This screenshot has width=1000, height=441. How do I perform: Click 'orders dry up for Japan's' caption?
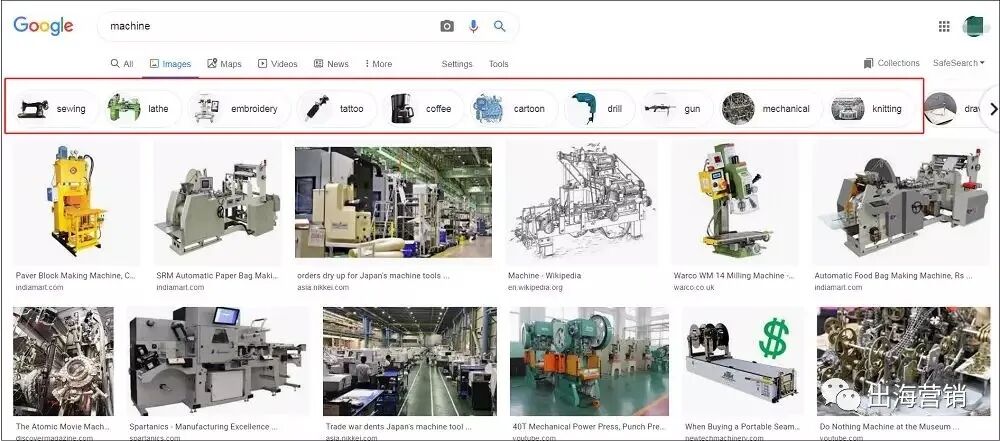[x=373, y=276]
